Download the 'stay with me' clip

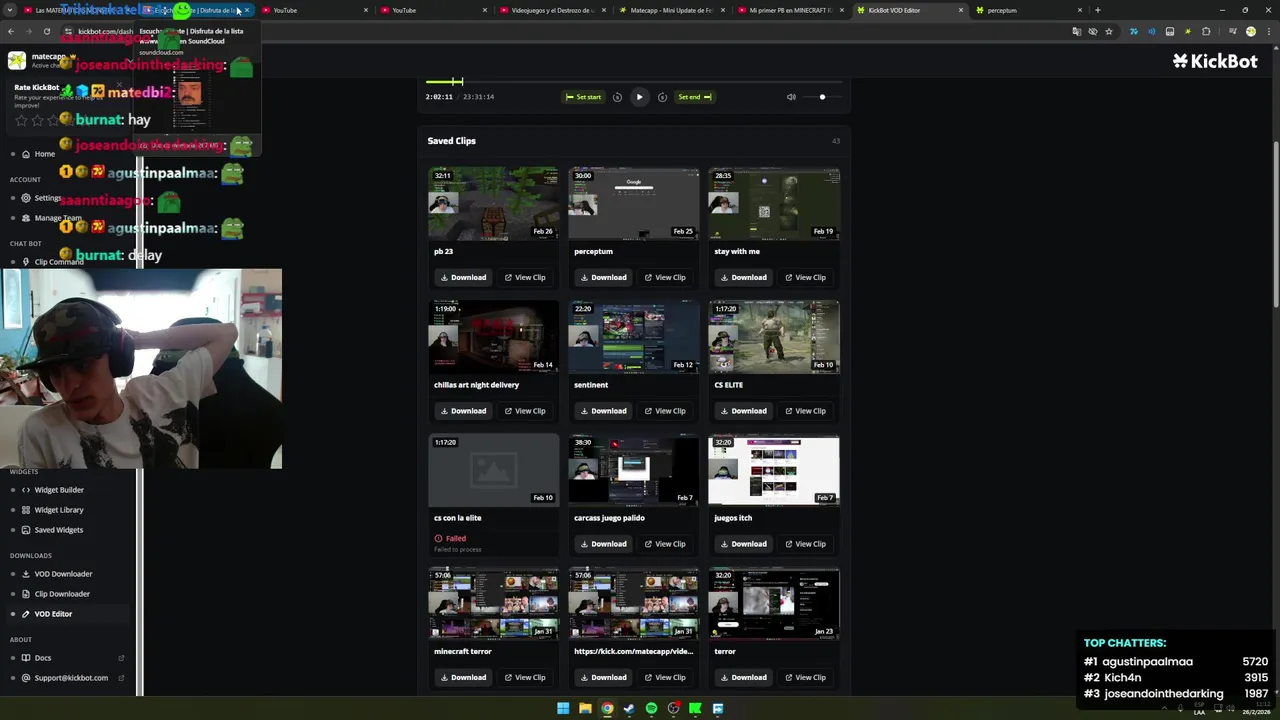[743, 277]
